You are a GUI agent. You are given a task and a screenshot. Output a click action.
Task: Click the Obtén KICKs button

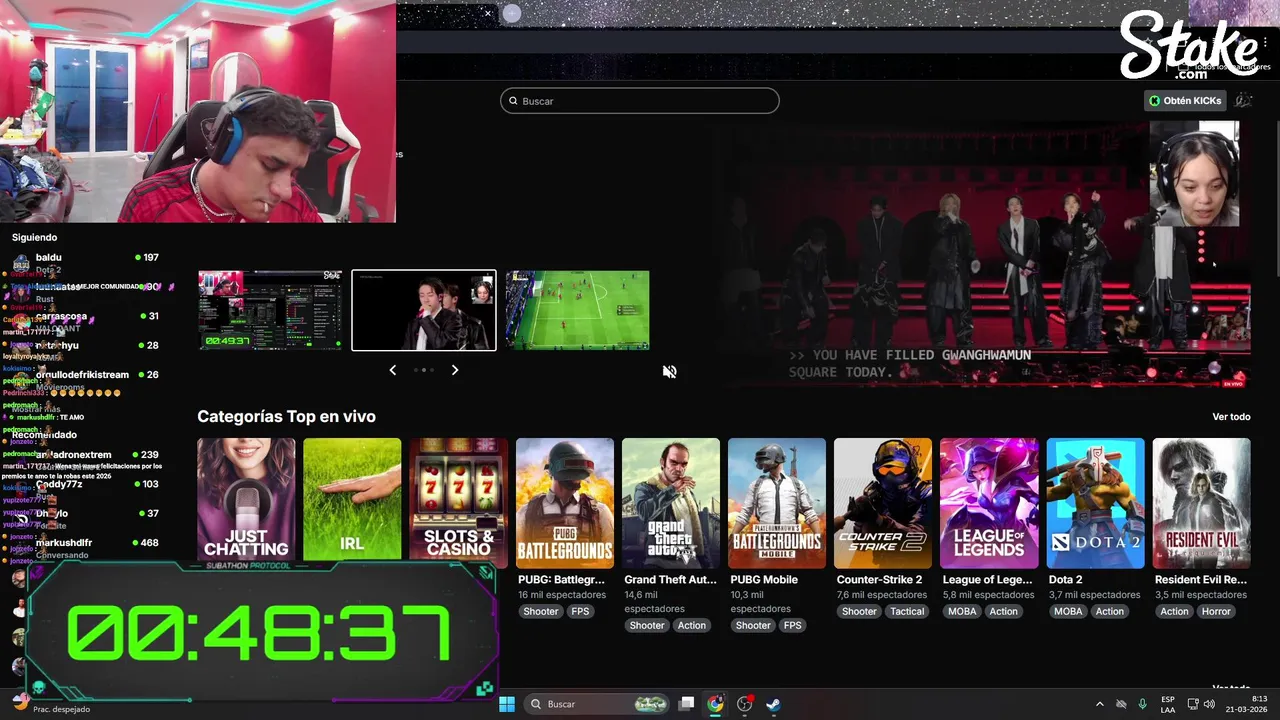tap(1186, 101)
